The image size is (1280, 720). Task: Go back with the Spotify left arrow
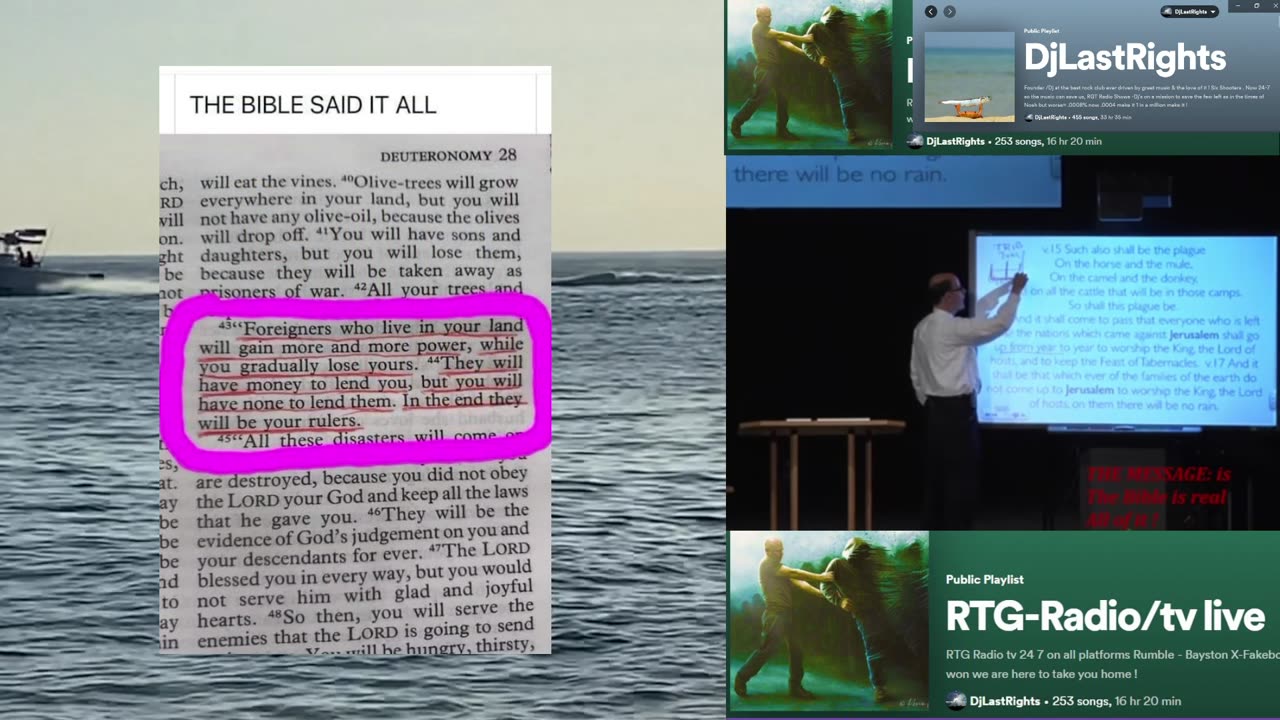point(931,12)
